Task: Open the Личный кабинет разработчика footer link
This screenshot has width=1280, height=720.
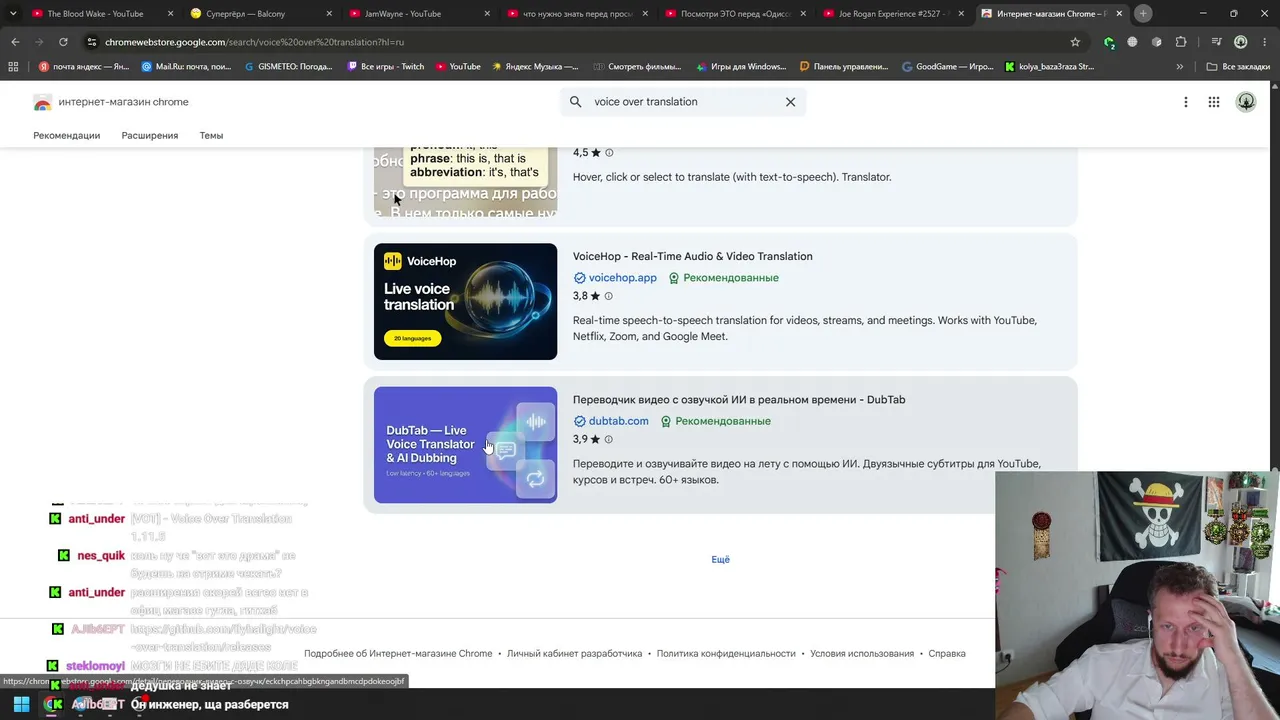Action: [x=574, y=654]
